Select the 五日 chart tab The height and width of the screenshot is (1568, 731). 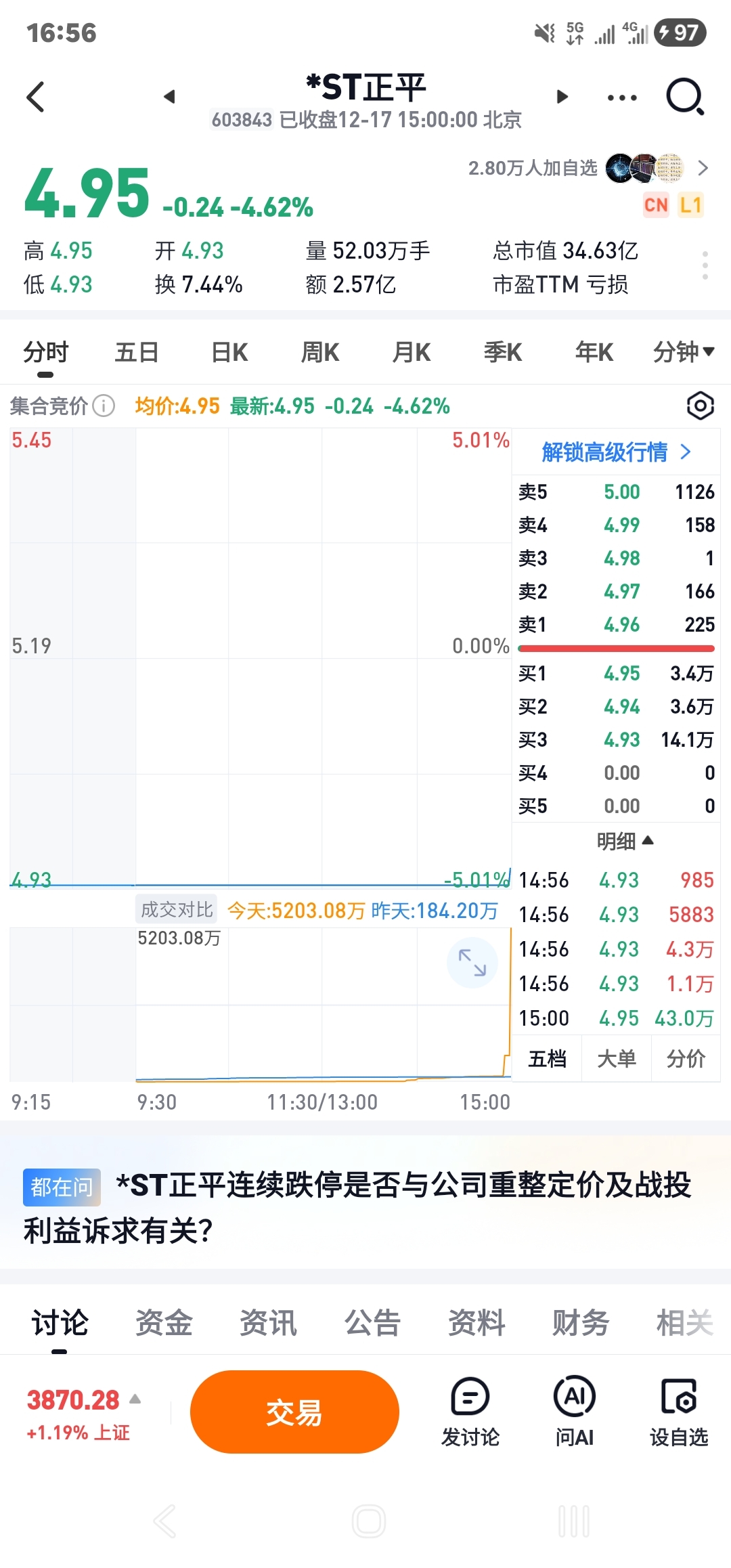137,352
